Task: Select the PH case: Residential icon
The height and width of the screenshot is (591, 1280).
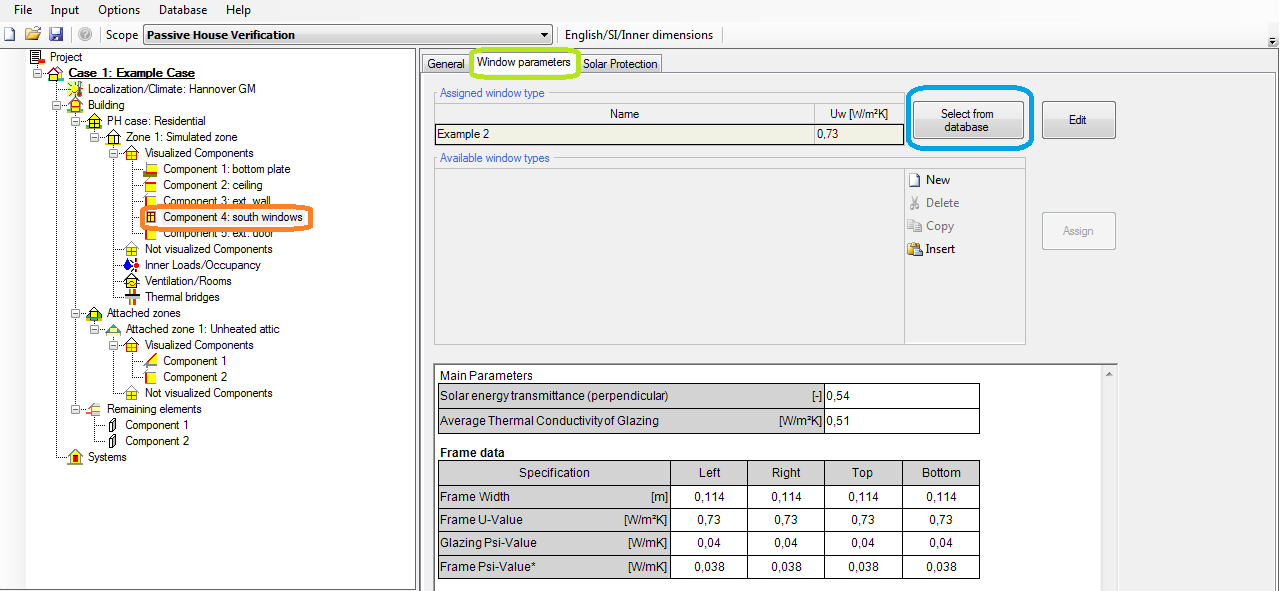Action: [x=95, y=121]
